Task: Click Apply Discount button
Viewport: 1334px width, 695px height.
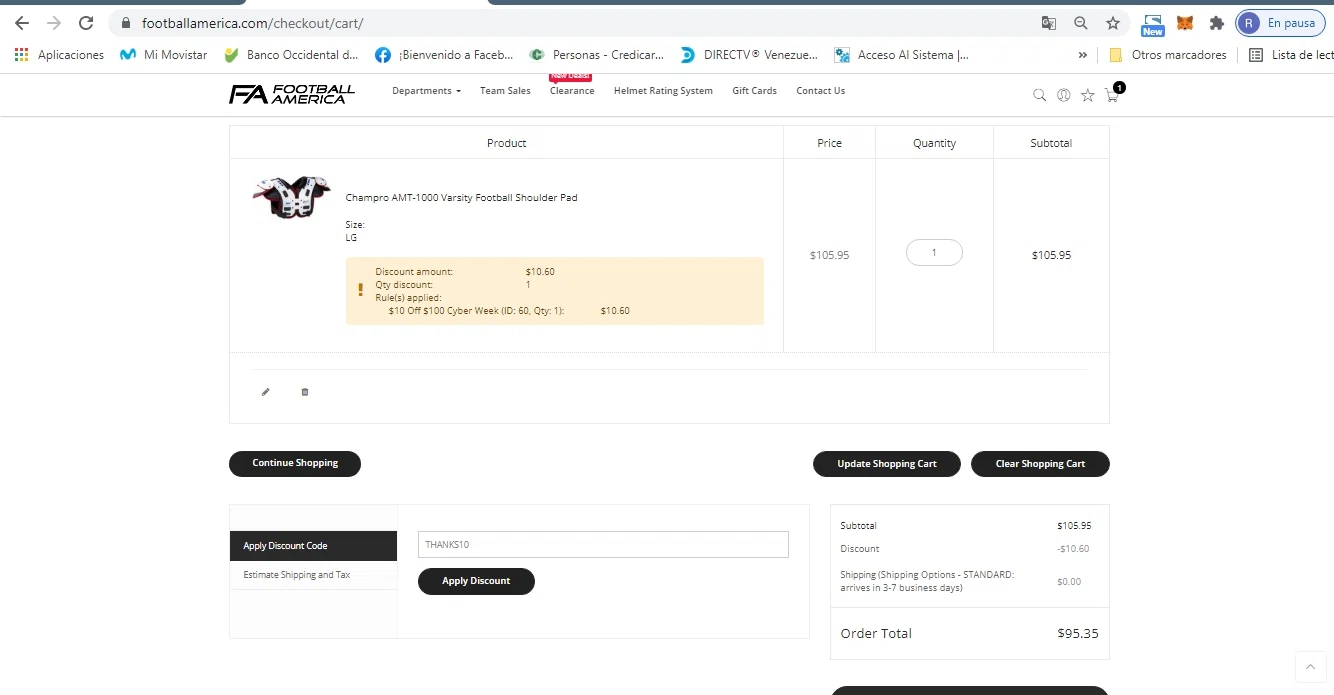Action: [x=476, y=581]
